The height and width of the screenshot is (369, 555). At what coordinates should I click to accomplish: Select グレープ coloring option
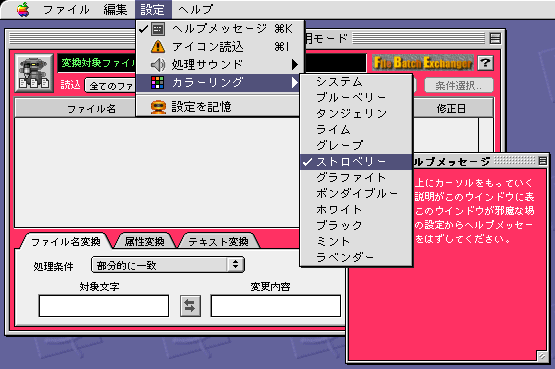click(x=356, y=145)
